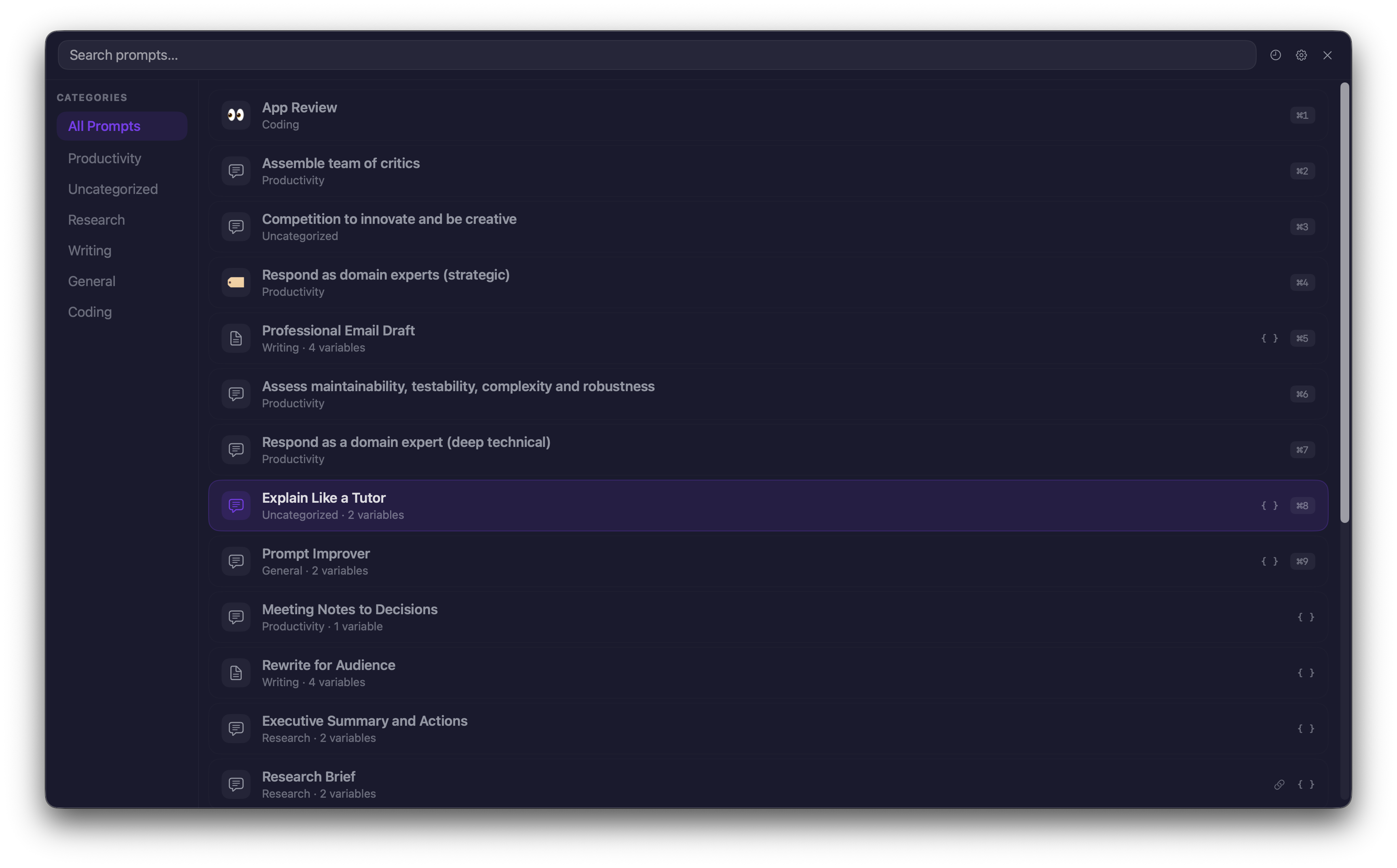Viewport: 1397px width, 868px height.
Task: Click the braces icon on Meeting Notes to Decisions
Action: click(x=1306, y=617)
